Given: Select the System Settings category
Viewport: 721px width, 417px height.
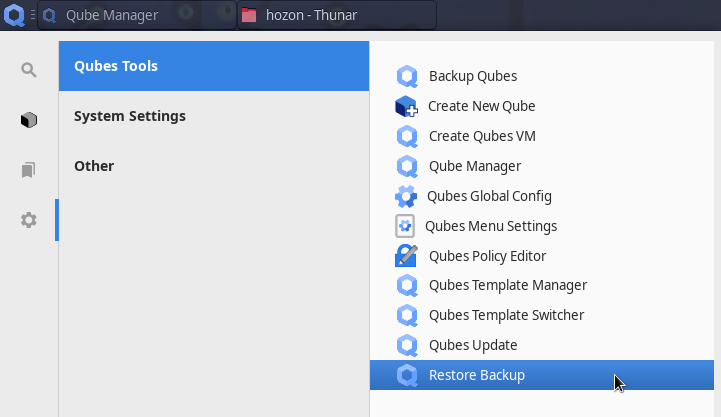Looking at the screenshot, I should coord(214,116).
